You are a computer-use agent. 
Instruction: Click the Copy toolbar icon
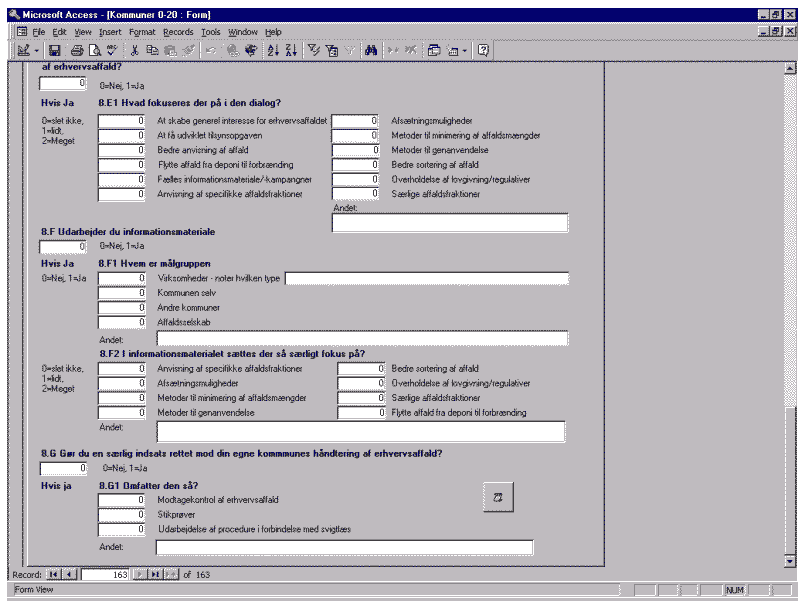pyautogui.click(x=152, y=50)
